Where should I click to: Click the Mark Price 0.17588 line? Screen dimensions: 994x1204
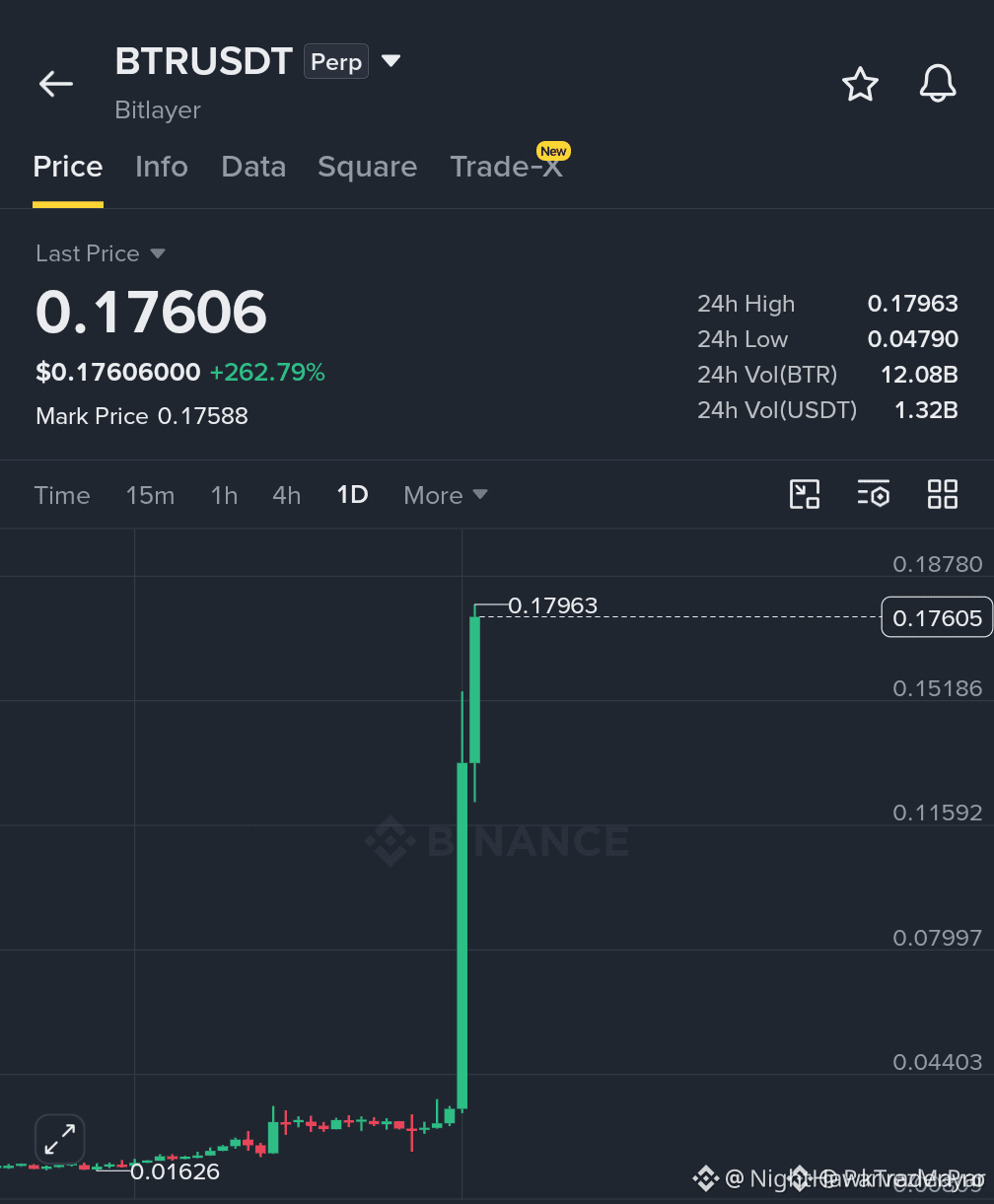click(x=142, y=416)
